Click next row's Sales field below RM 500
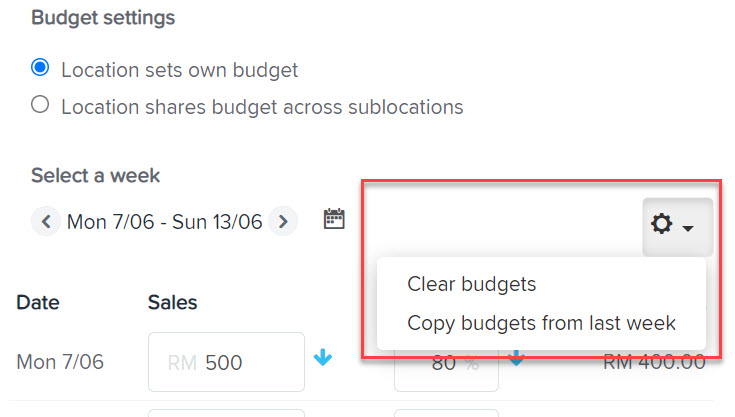Image resolution: width=735 pixels, height=417 pixels. tap(226, 413)
